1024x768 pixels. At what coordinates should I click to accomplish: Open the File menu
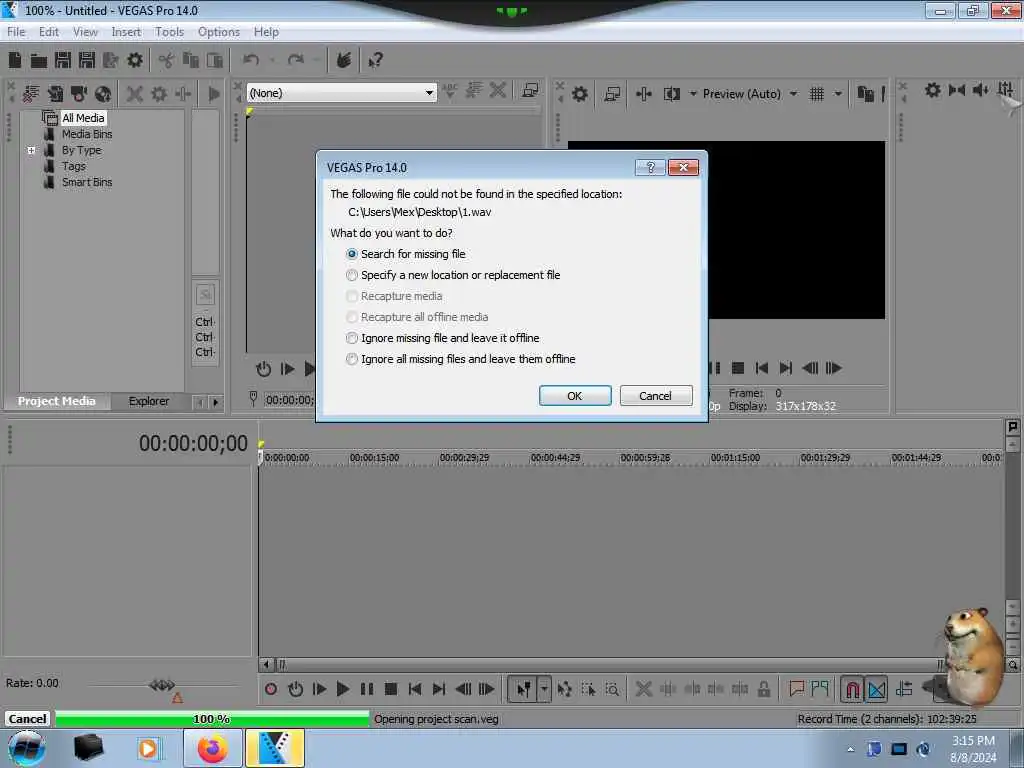coord(16,32)
